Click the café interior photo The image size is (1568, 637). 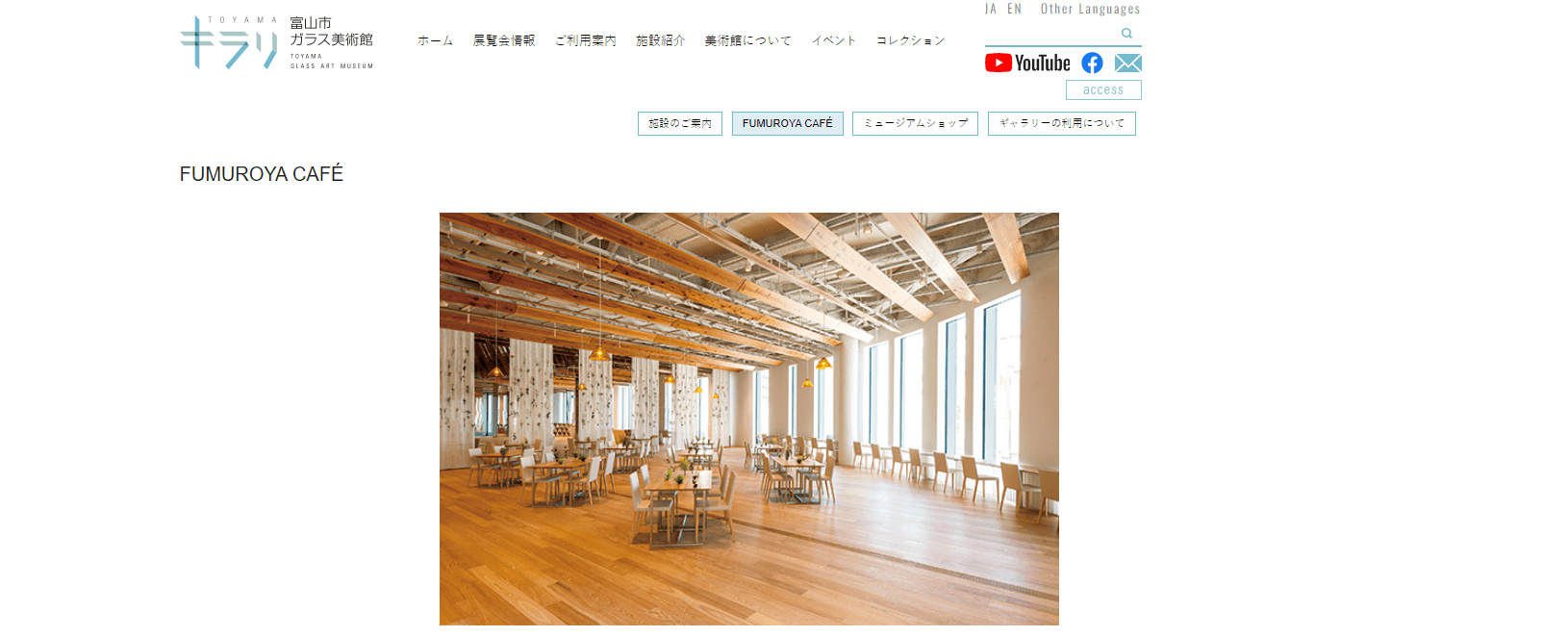click(749, 419)
